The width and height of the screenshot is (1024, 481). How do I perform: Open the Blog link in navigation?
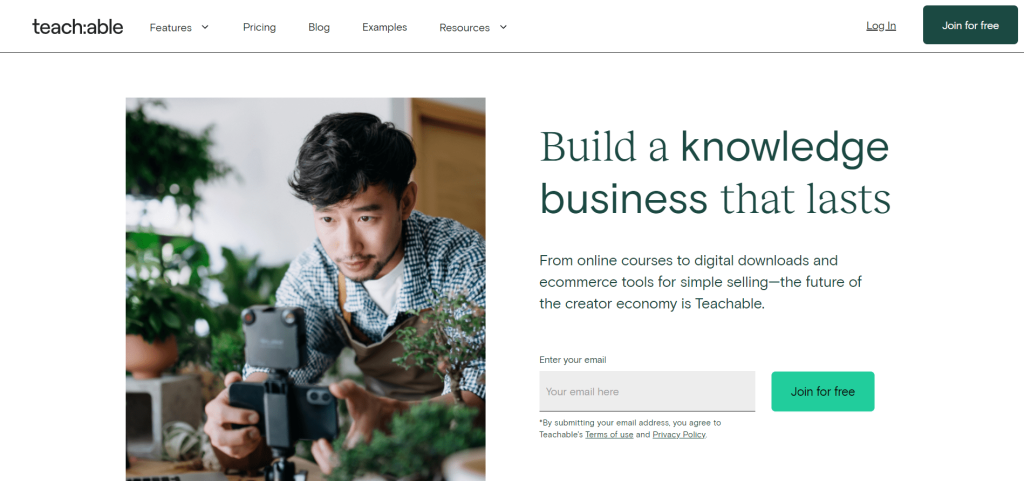[319, 27]
